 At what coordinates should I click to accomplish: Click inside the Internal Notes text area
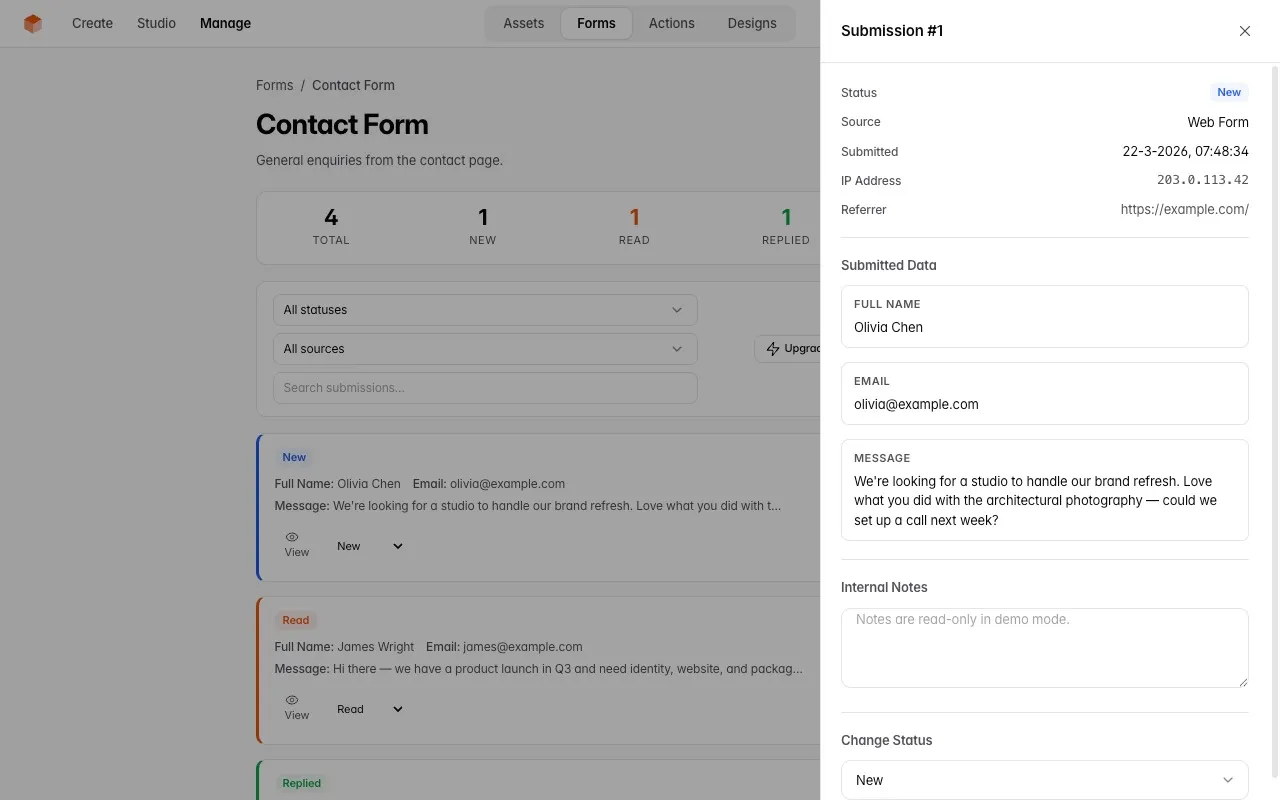(1044, 645)
